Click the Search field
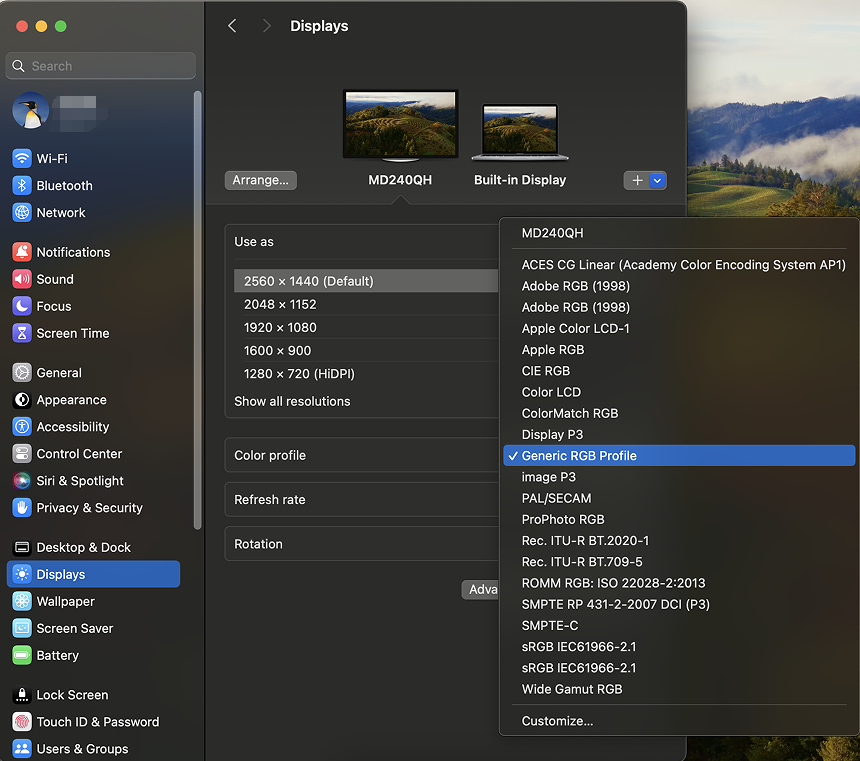This screenshot has width=860, height=761. 101,66
